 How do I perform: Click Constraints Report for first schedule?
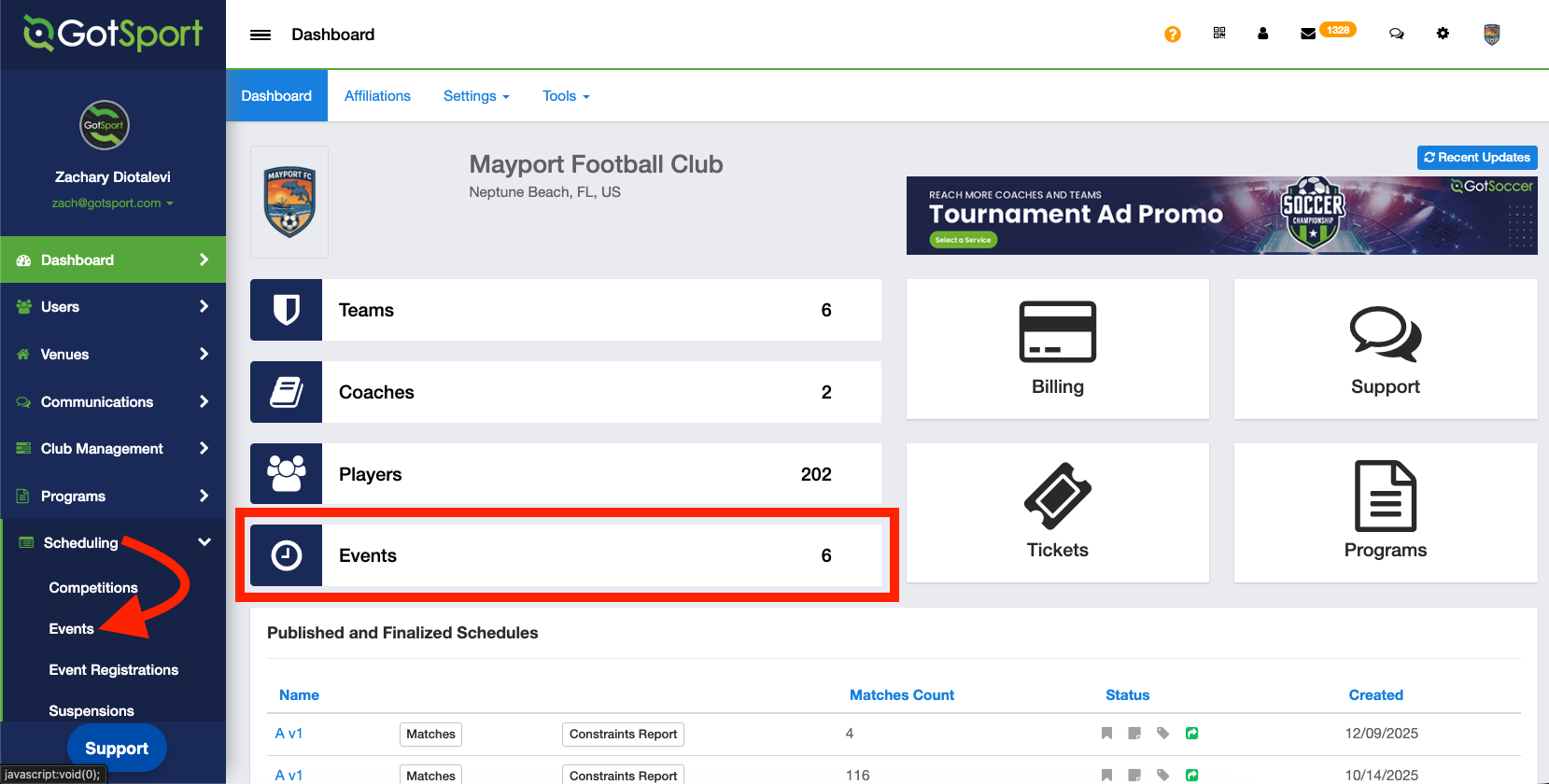coord(623,735)
